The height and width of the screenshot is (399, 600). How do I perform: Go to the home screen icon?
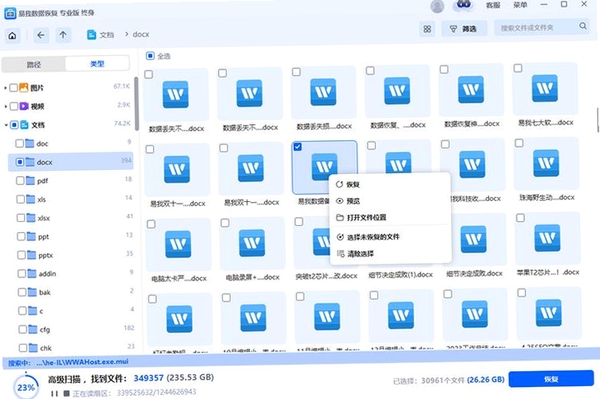click(x=12, y=36)
